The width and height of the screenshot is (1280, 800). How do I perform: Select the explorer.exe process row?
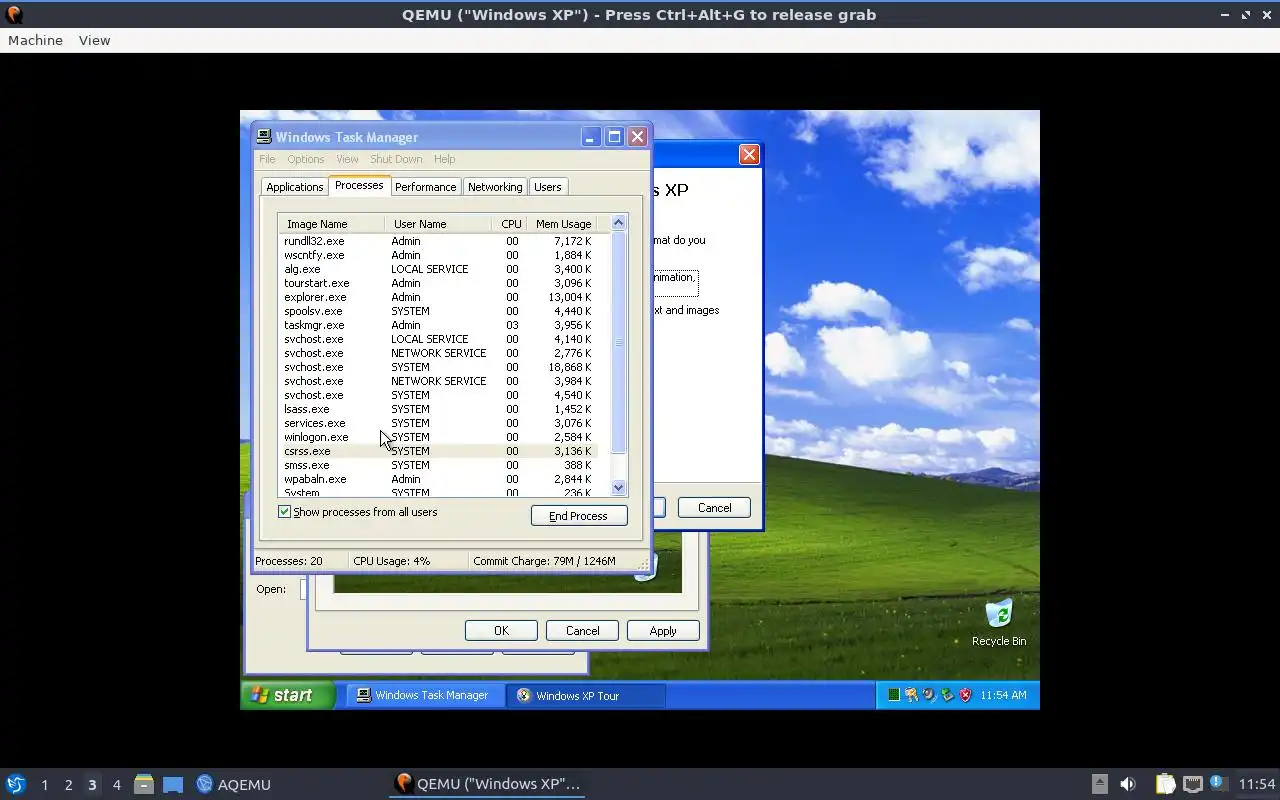tap(439, 297)
